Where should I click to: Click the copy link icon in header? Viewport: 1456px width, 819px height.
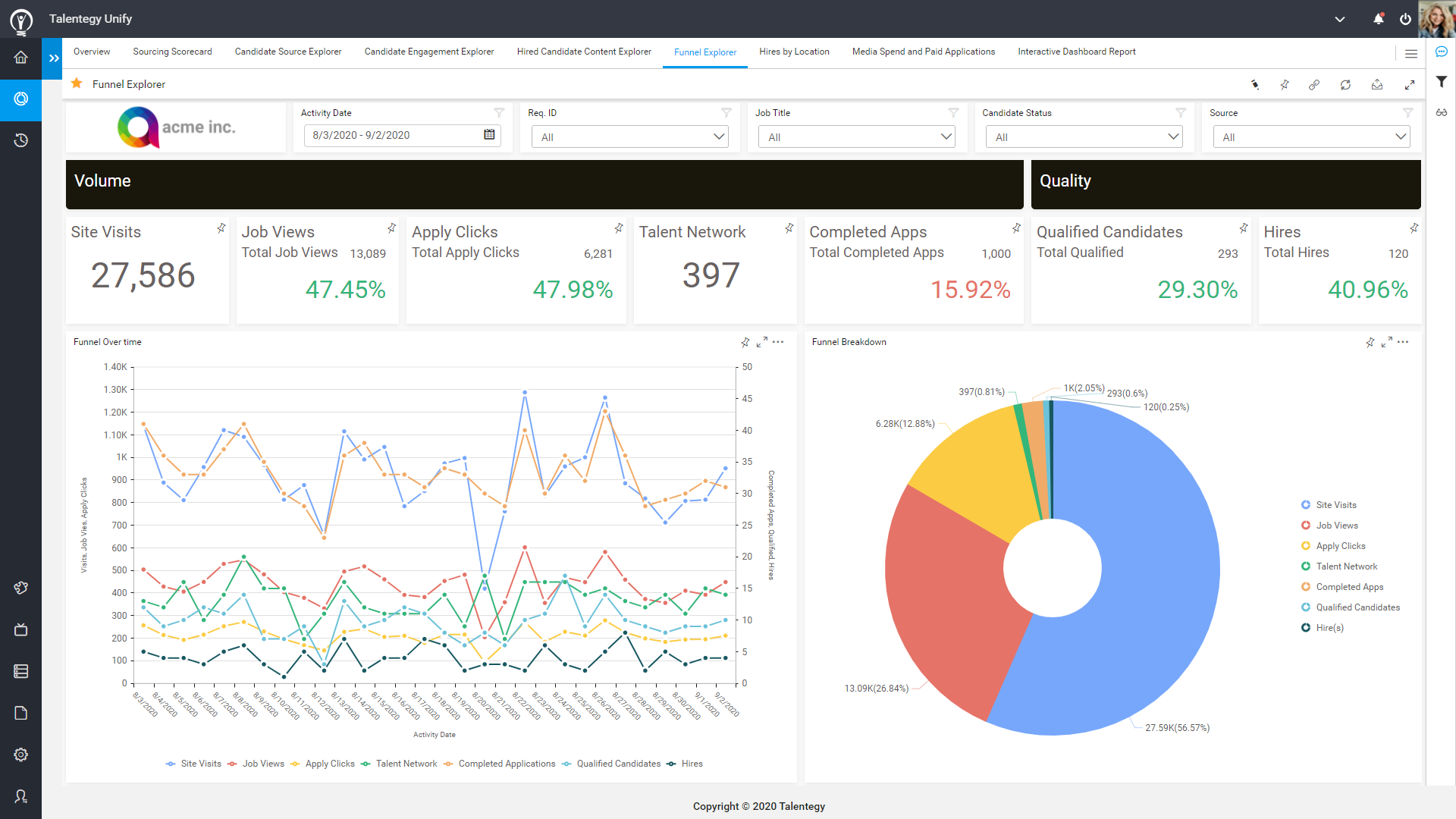[1314, 85]
